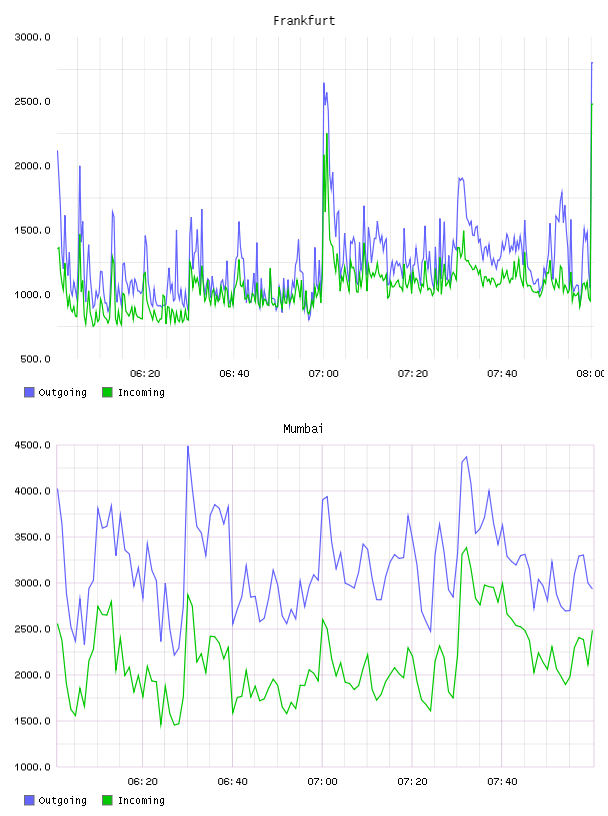Click the 1000.0 label on Frankfurt axis
This screenshot has width=608, height=816.
point(32,295)
